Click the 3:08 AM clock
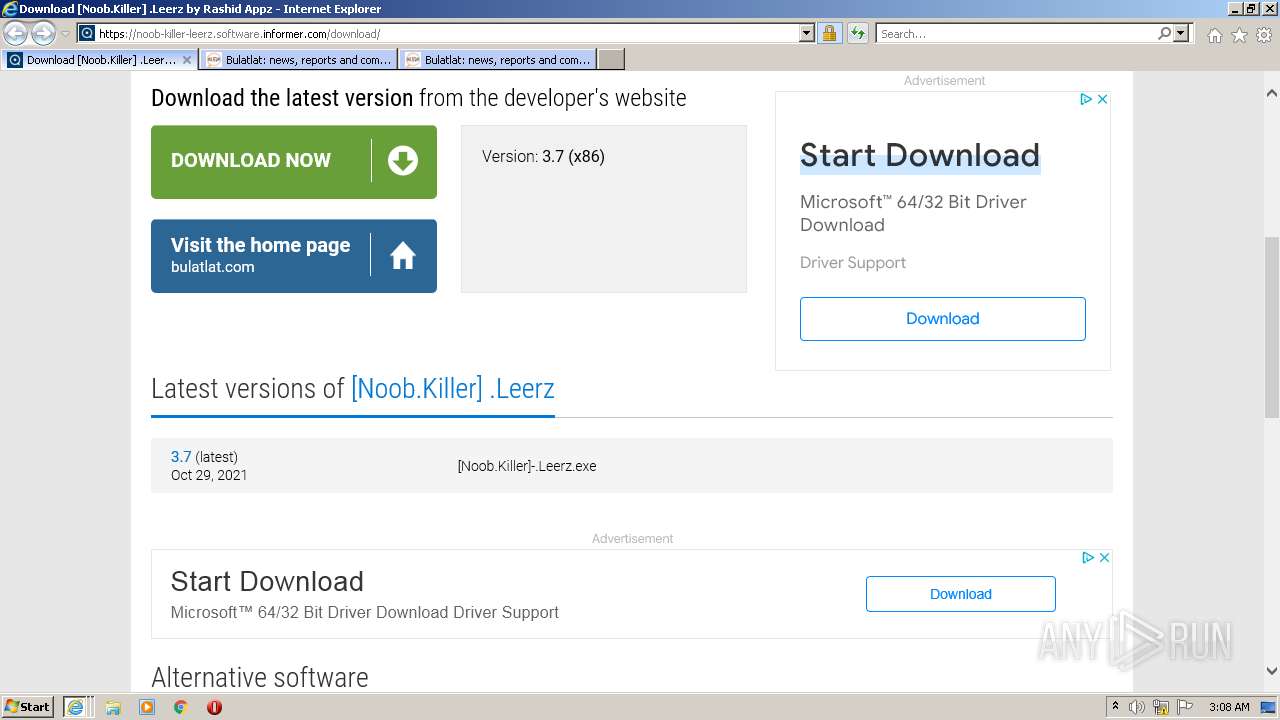The width and height of the screenshot is (1280, 720). (x=1229, y=707)
